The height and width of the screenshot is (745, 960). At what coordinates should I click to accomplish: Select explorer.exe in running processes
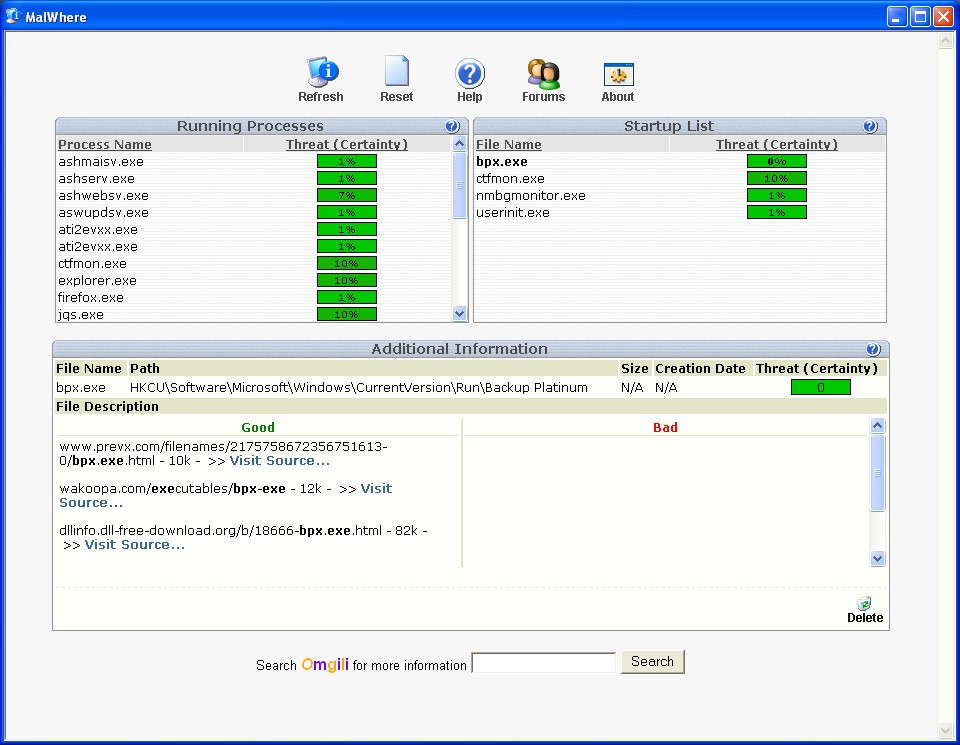97,281
